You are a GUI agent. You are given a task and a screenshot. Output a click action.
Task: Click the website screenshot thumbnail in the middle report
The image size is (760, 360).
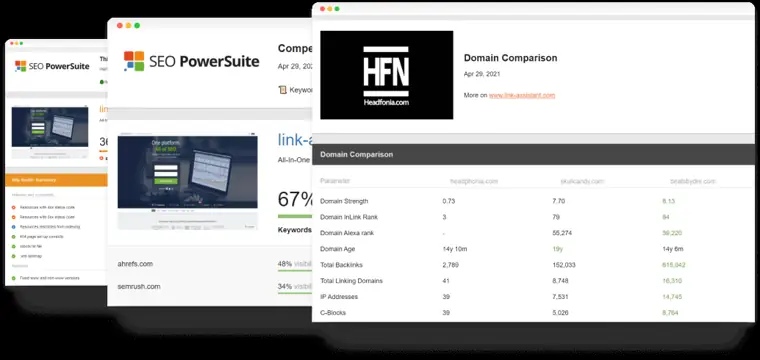[188, 181]
